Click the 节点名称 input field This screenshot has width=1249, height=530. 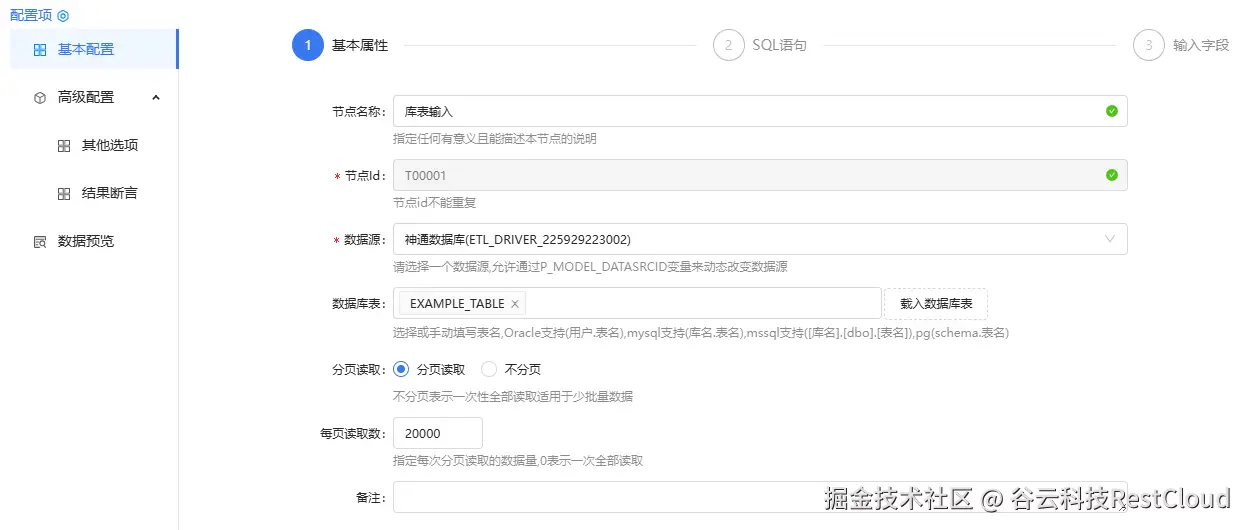(760, 111)
